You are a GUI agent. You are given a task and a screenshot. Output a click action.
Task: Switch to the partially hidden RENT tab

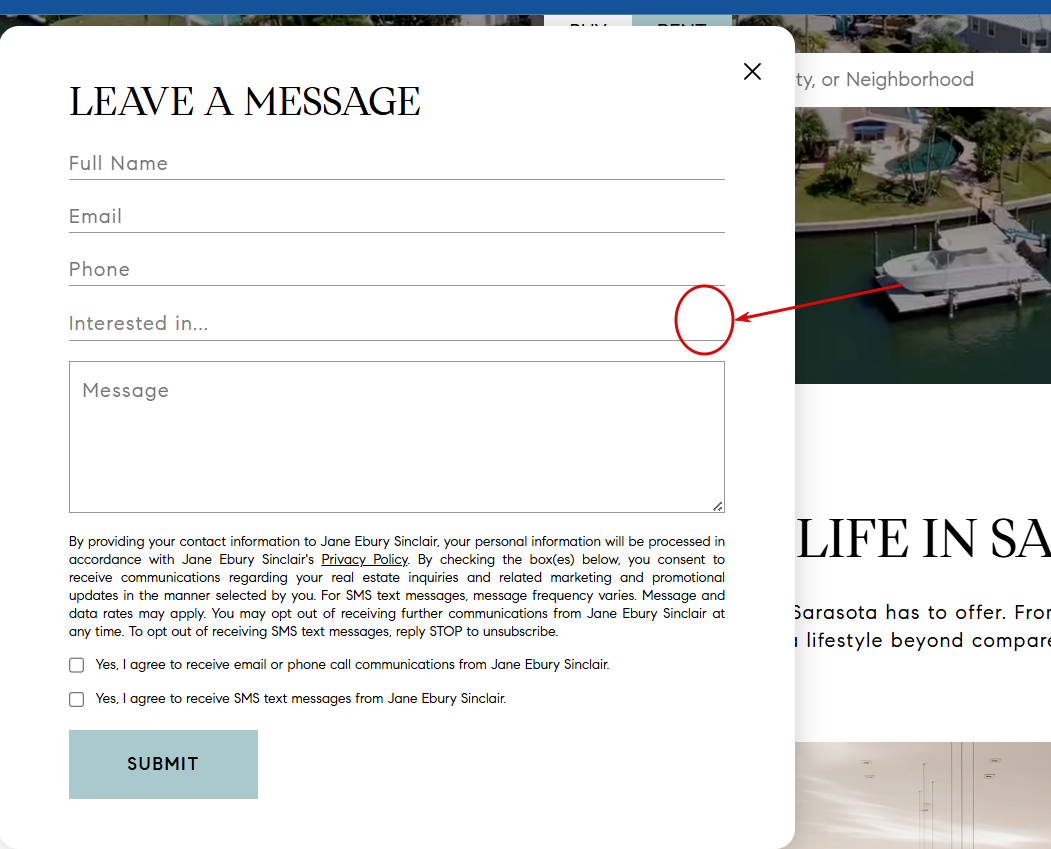tap(682, 21)
